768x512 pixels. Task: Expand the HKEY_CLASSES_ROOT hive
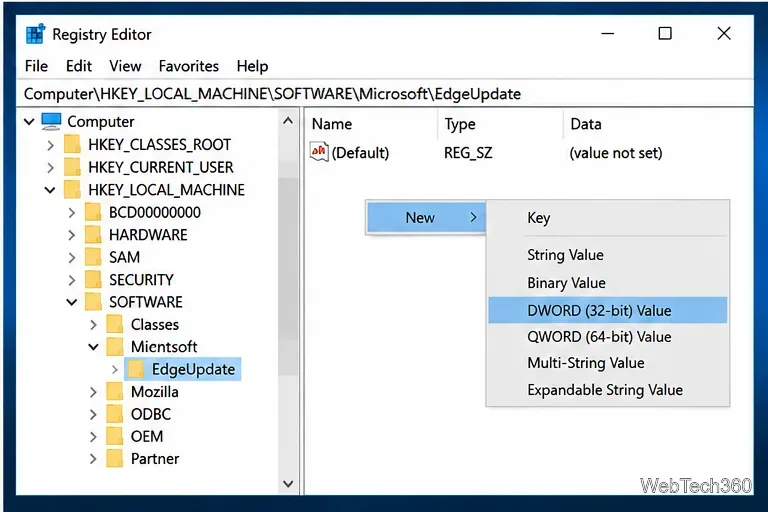tap(50, 145)
